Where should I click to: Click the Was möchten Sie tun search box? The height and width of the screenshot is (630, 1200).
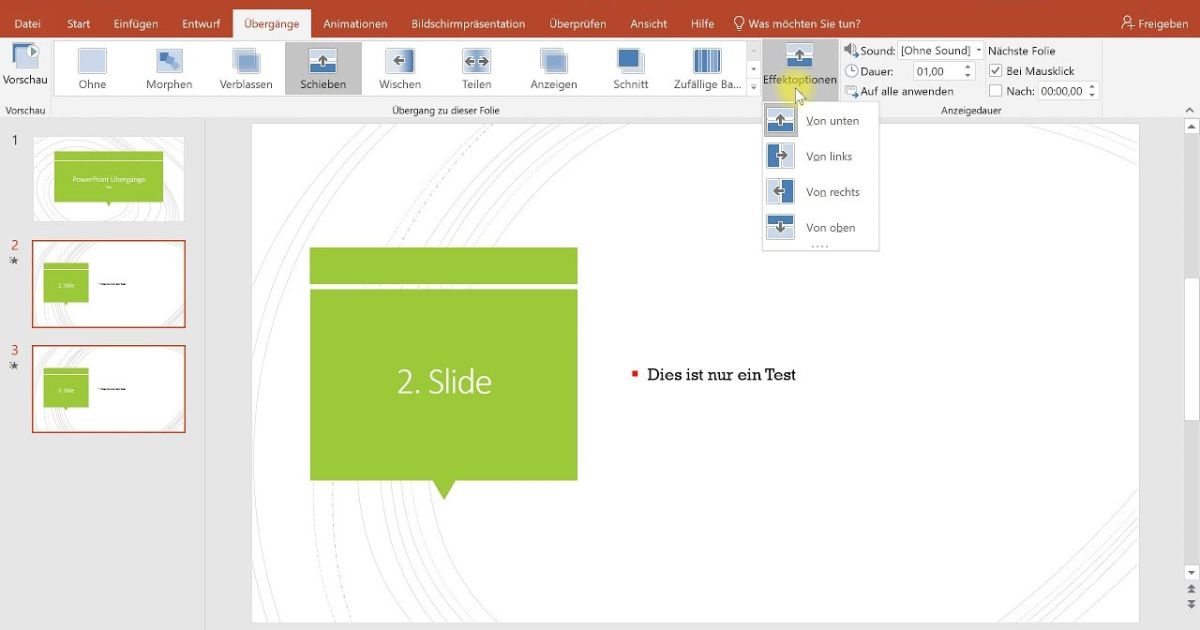(796, 23)
